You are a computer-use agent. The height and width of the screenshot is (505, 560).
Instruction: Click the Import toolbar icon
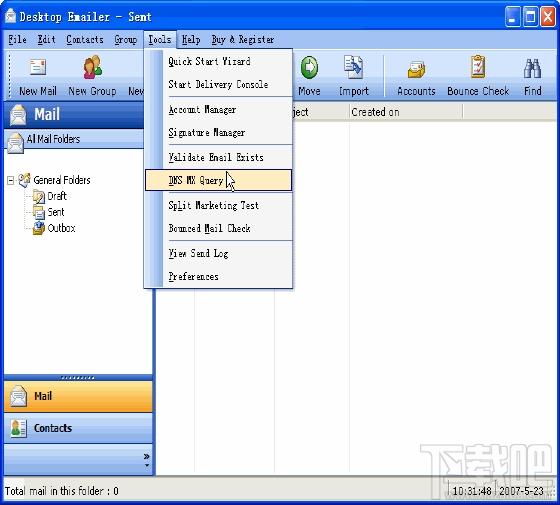click(354, 67)
